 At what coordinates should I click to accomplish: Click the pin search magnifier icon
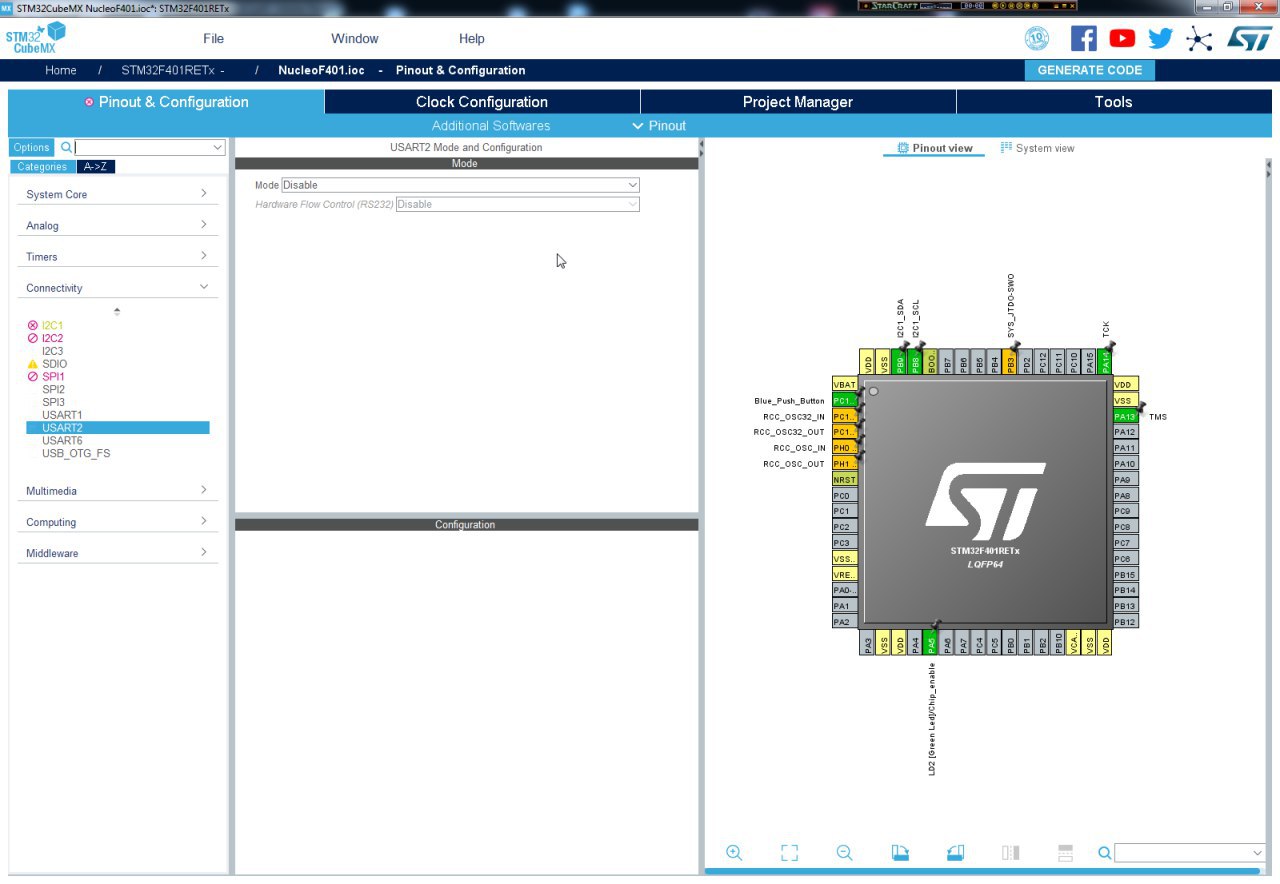pyautogui.click(x=1104, y=853)
